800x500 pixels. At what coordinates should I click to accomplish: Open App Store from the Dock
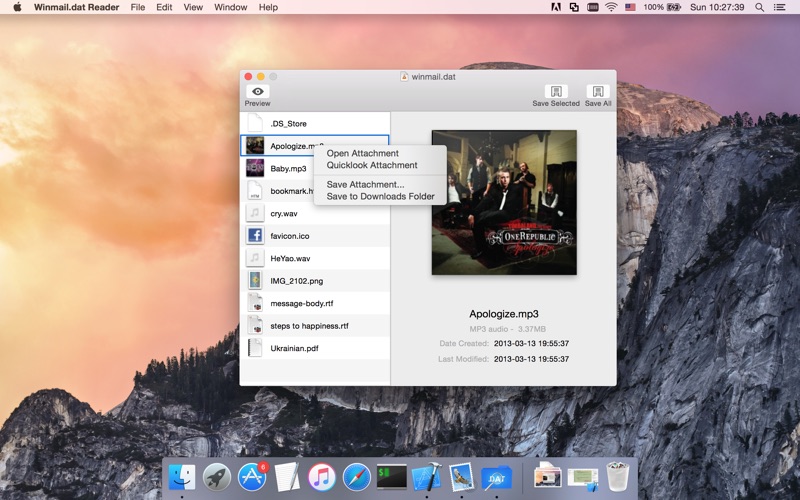(252, 477)
